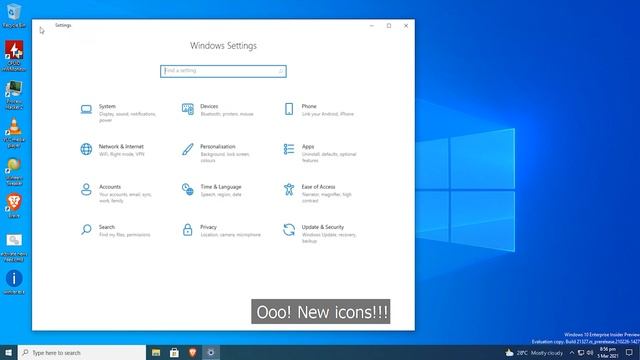The image size is (640, 360).
Task: Click the Network & Internet label
Action: [x=121, y=147]
